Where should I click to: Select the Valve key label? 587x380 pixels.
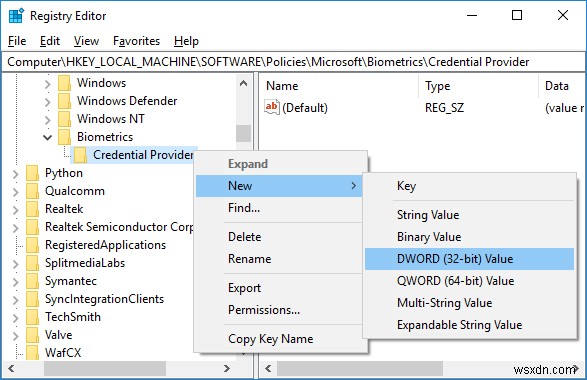(59, 335)
